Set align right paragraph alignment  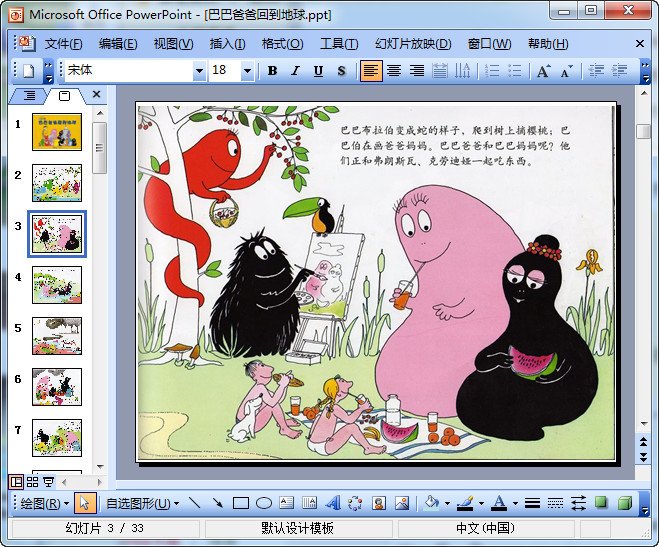click(417, 71)
